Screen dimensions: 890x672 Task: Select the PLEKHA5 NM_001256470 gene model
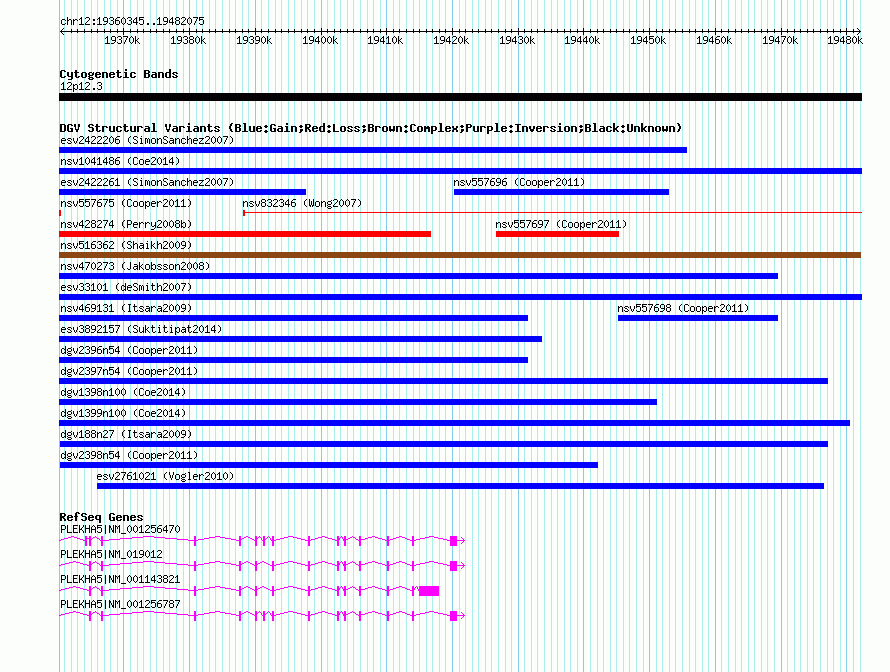coord(262,541)
